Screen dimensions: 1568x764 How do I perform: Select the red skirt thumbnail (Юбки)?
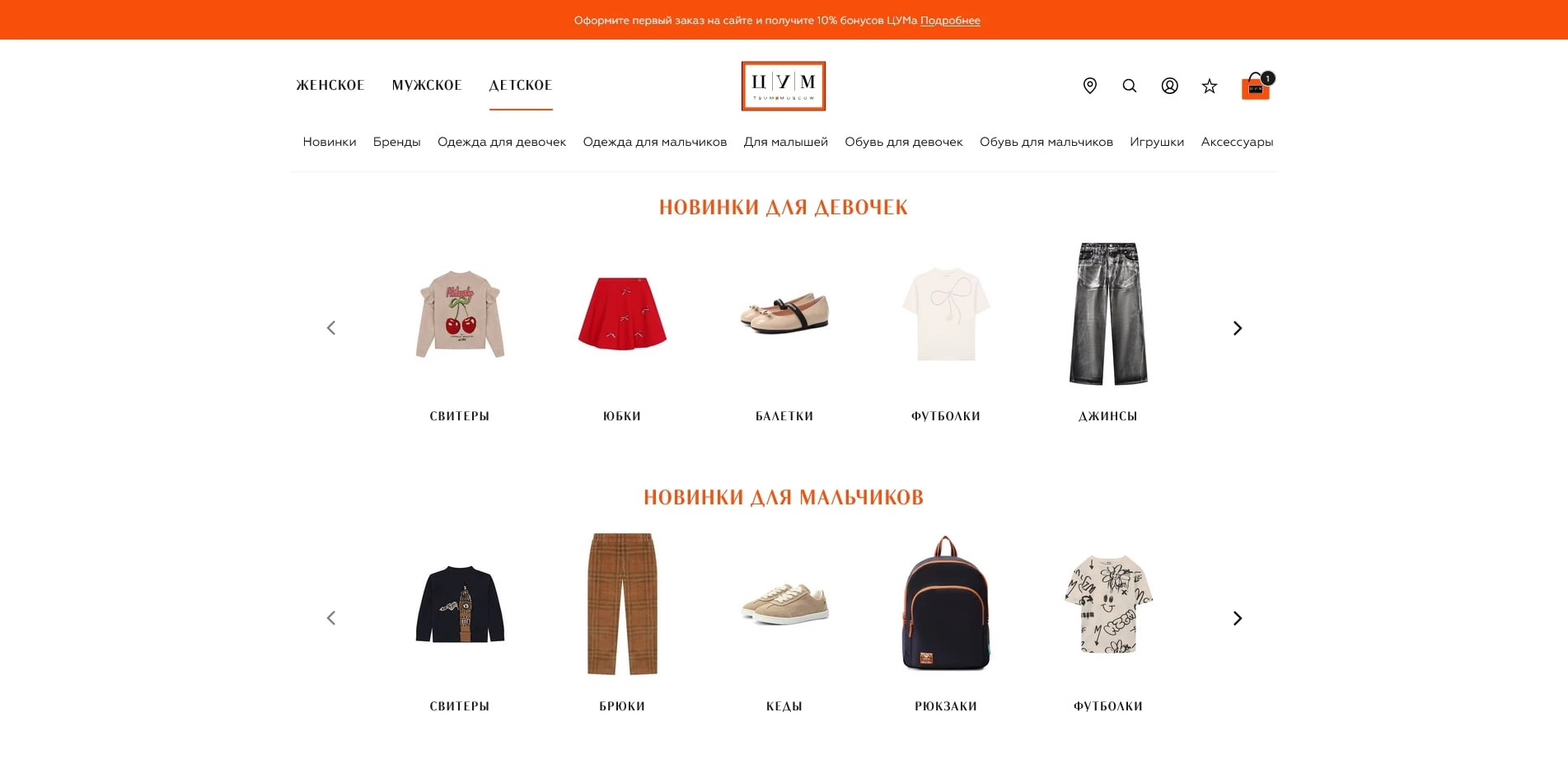click(622, 314)
